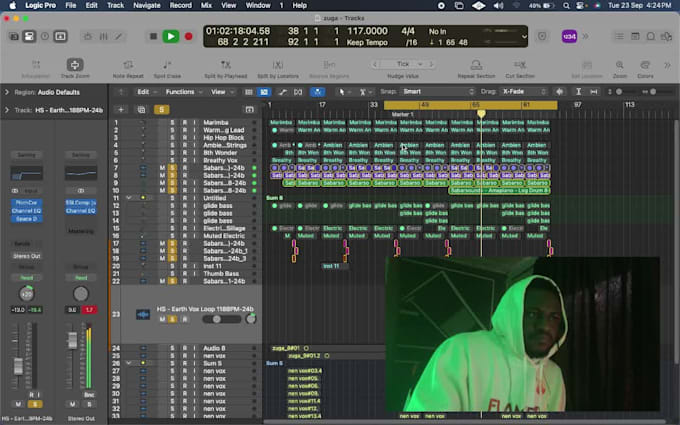680x425 pixels.
Task: Click the red Record button
Action: [x=188, y=36]
